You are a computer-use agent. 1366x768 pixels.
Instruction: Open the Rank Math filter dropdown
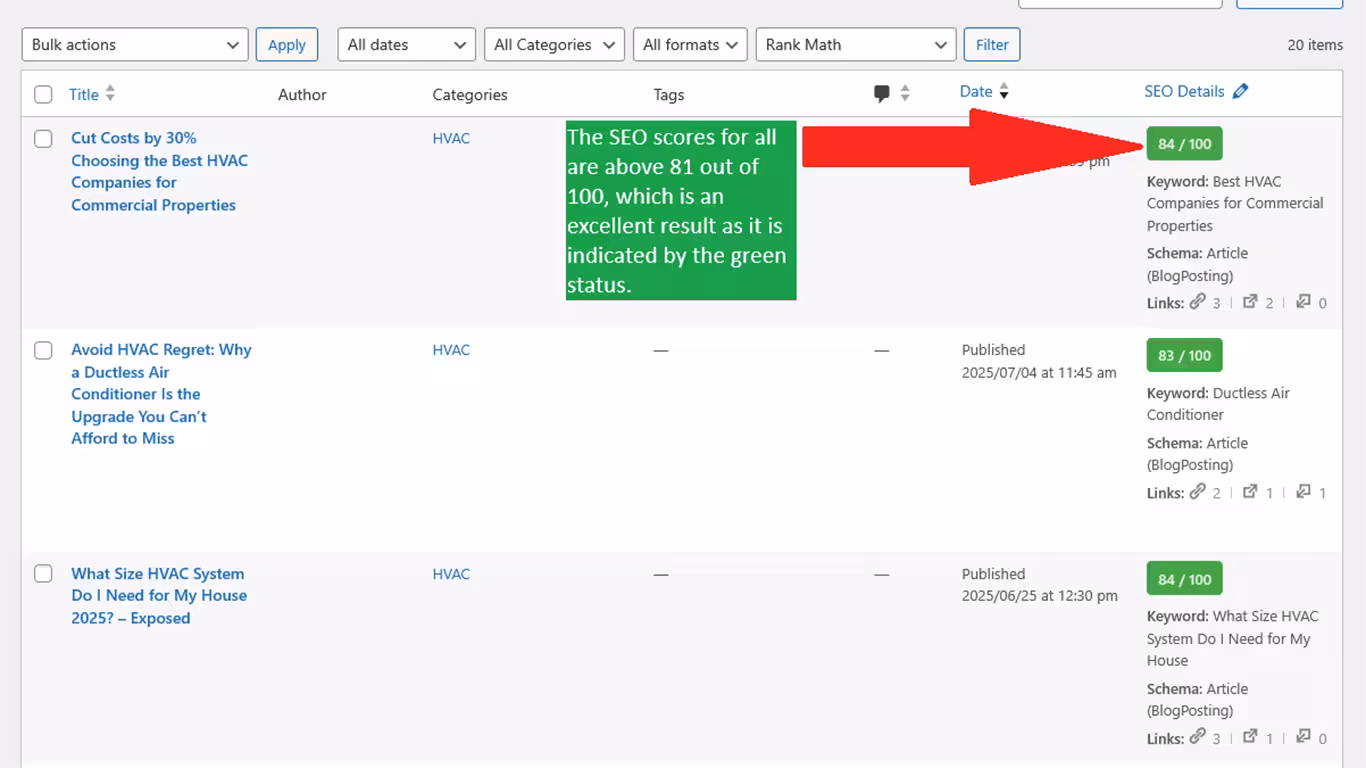855,45
